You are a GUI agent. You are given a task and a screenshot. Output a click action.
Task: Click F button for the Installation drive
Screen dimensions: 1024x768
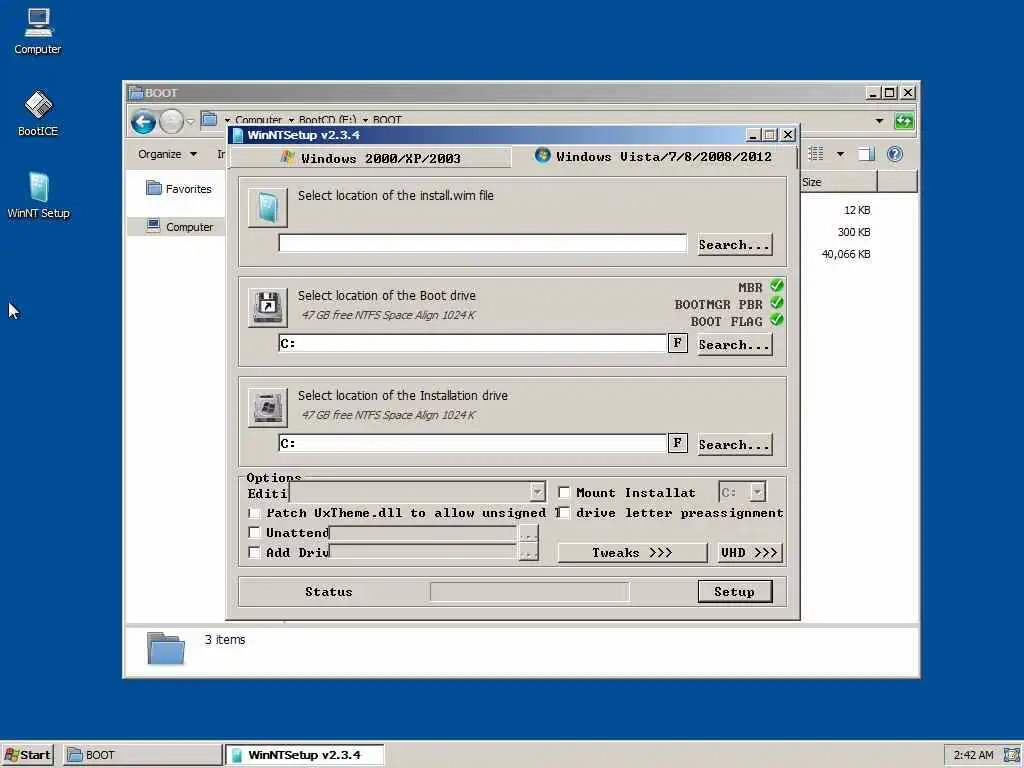tap(677, 443)
